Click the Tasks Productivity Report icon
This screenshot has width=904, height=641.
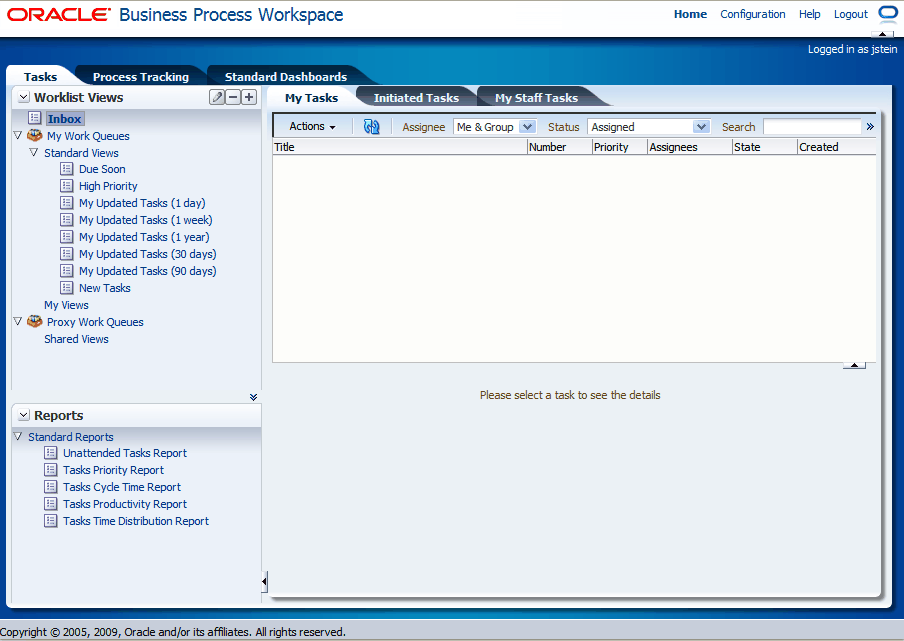(x=51, y=504)
